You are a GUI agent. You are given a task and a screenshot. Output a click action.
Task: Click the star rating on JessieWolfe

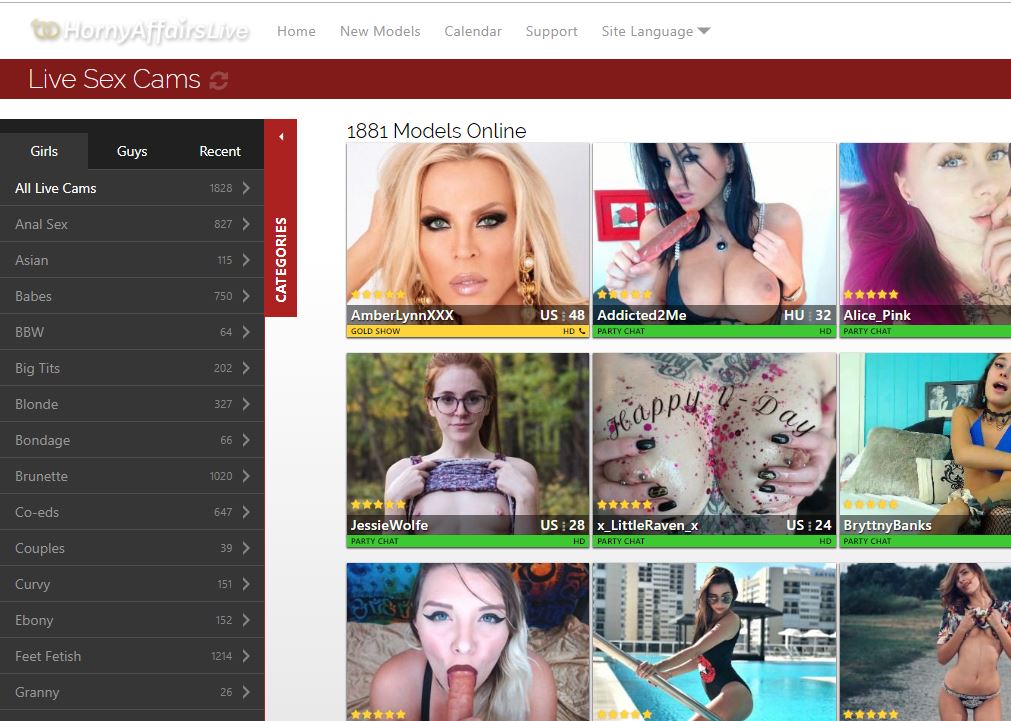coord(378,504)
